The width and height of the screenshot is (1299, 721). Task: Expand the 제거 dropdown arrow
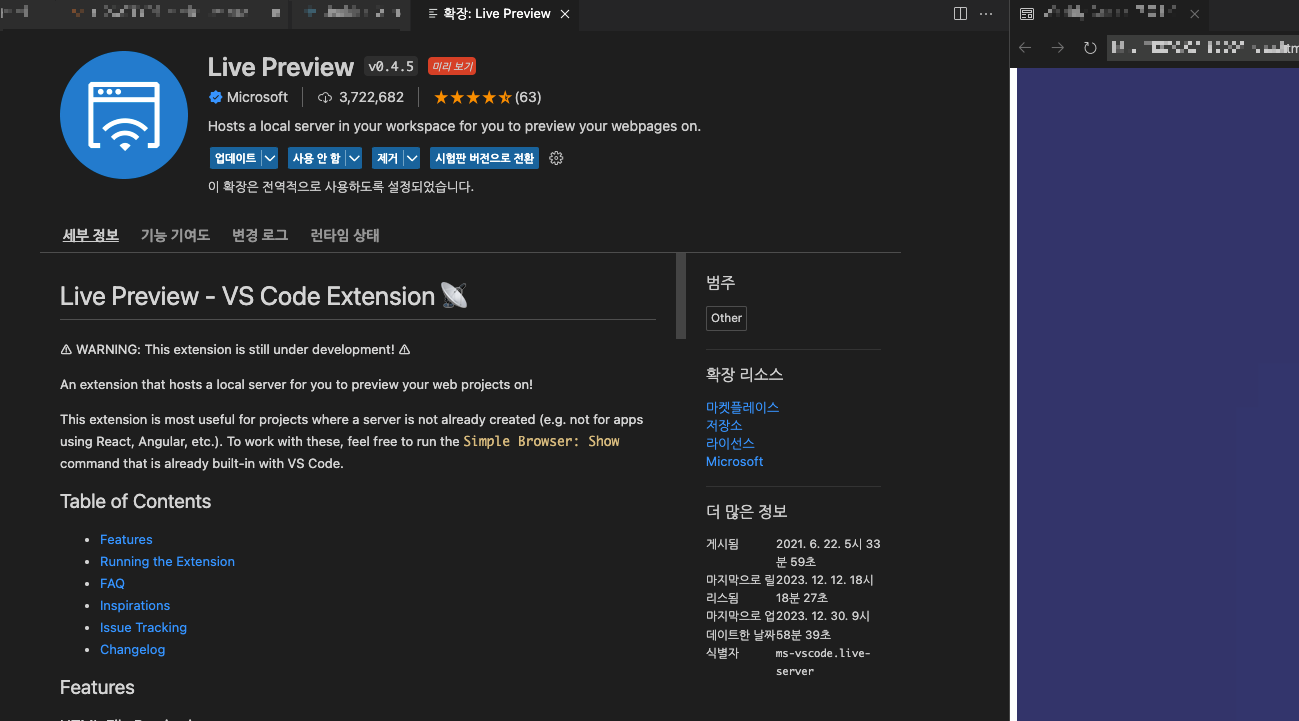click(x=412, y=158)
